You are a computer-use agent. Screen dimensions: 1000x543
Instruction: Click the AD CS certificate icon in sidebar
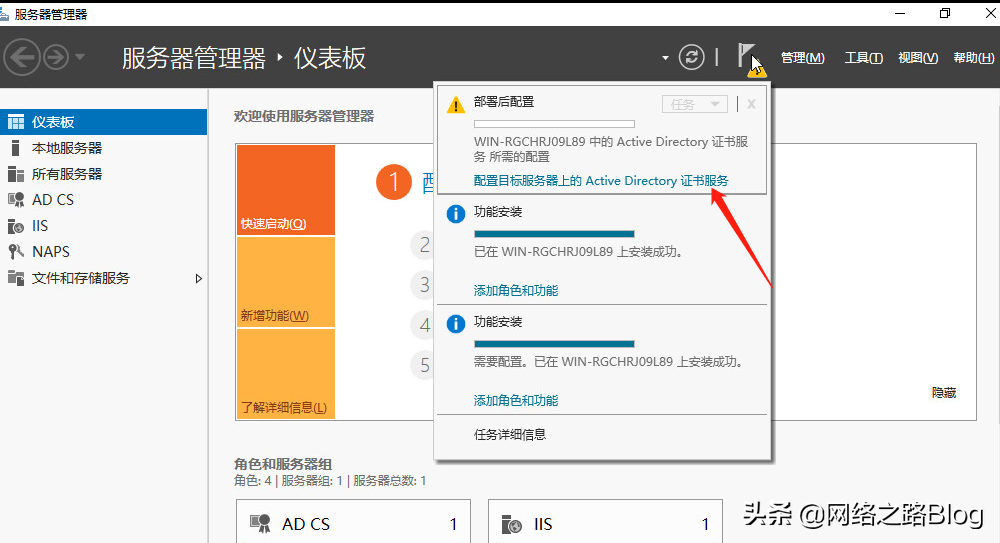coord(16,200)
